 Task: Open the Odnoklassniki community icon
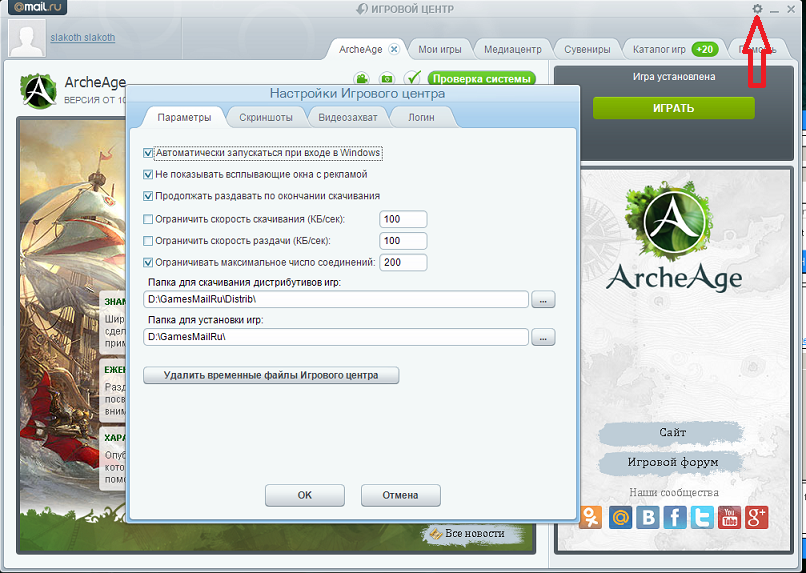pyautogui.click(x=590, y=517)
